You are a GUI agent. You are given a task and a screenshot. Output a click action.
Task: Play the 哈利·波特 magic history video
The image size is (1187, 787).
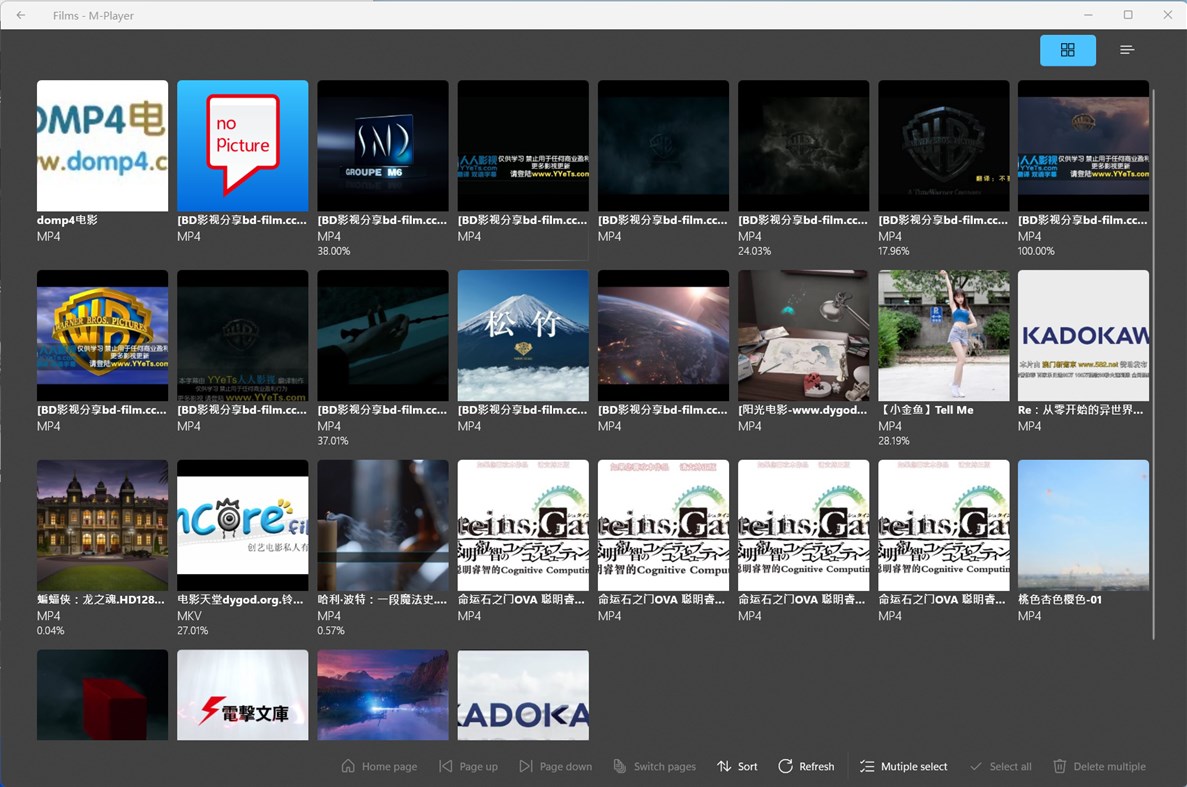[382, 525]
